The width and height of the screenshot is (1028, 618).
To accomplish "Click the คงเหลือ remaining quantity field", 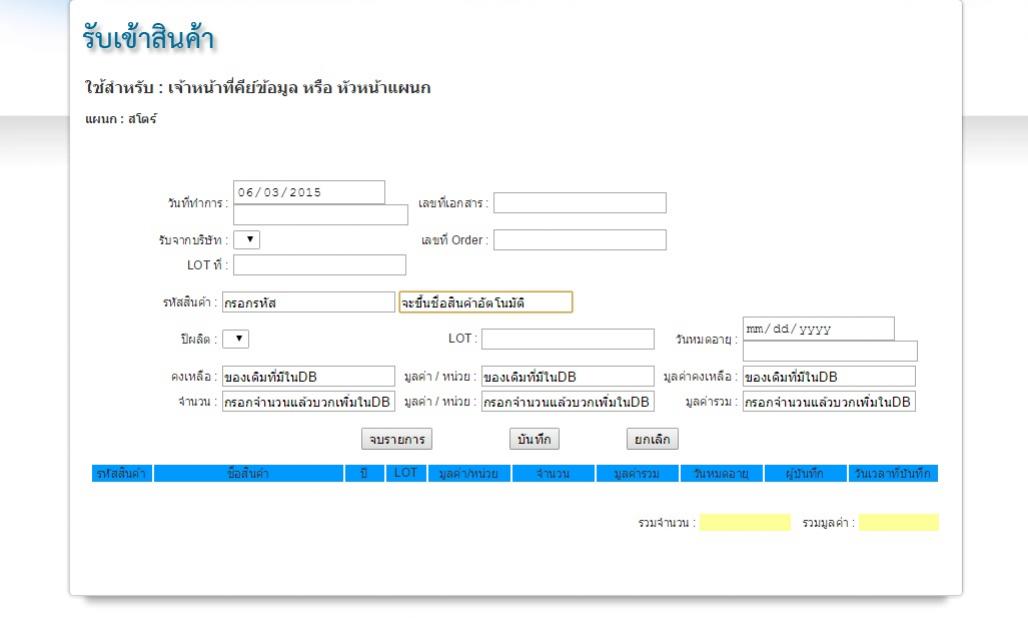I will tap(308, 376).
